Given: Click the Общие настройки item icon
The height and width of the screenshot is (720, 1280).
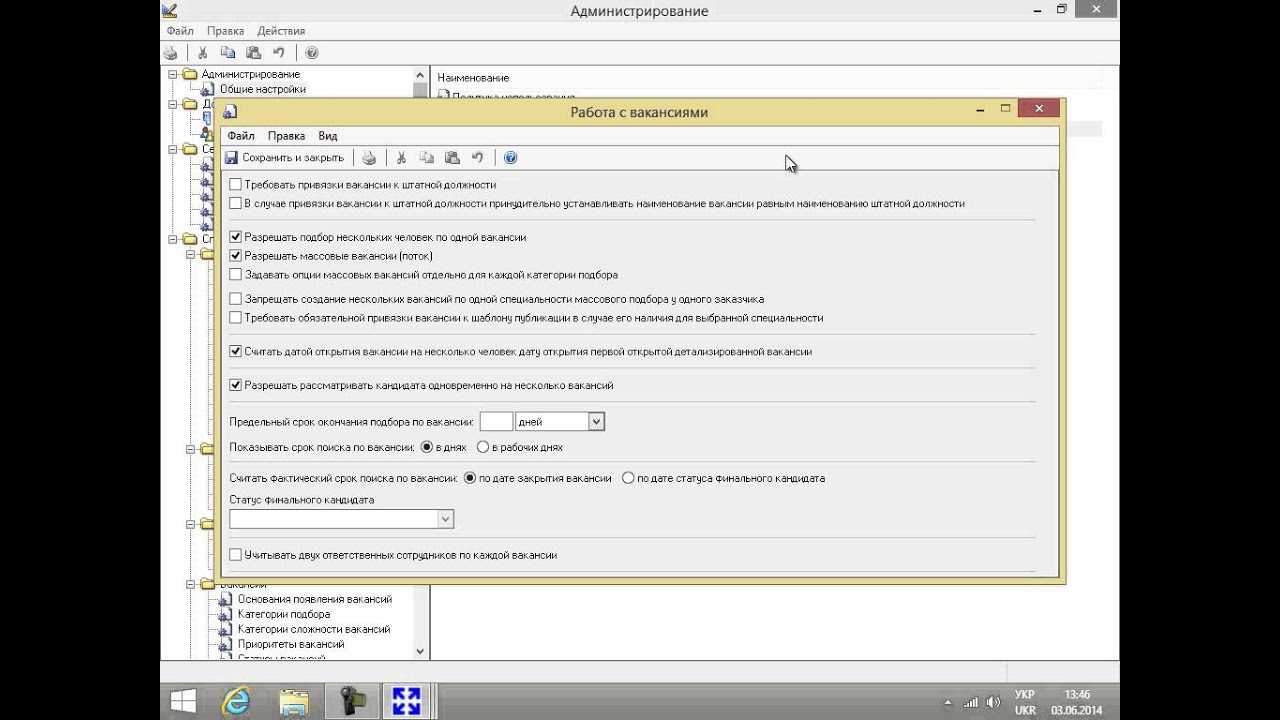Looking at the screenshot, I should pos(207,89).
